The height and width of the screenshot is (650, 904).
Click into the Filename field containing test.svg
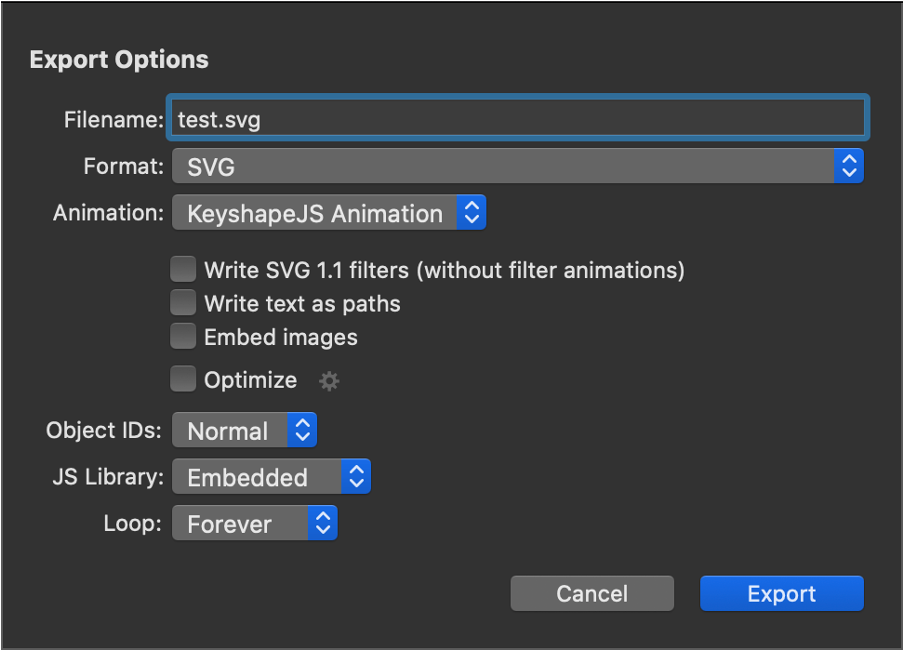click(x=518, y=118)
